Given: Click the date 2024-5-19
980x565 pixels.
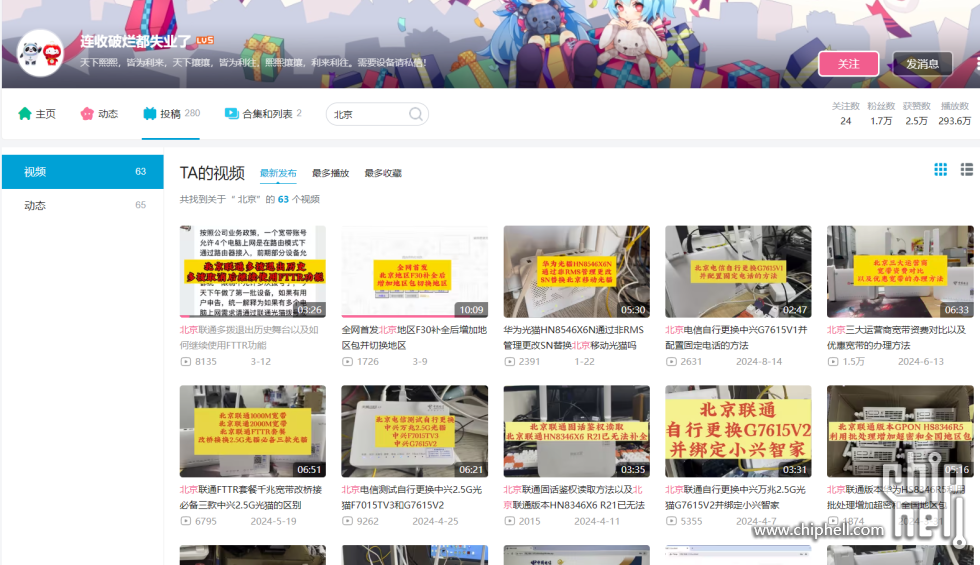Looking at the screenshot, I should tap(273, 521).
